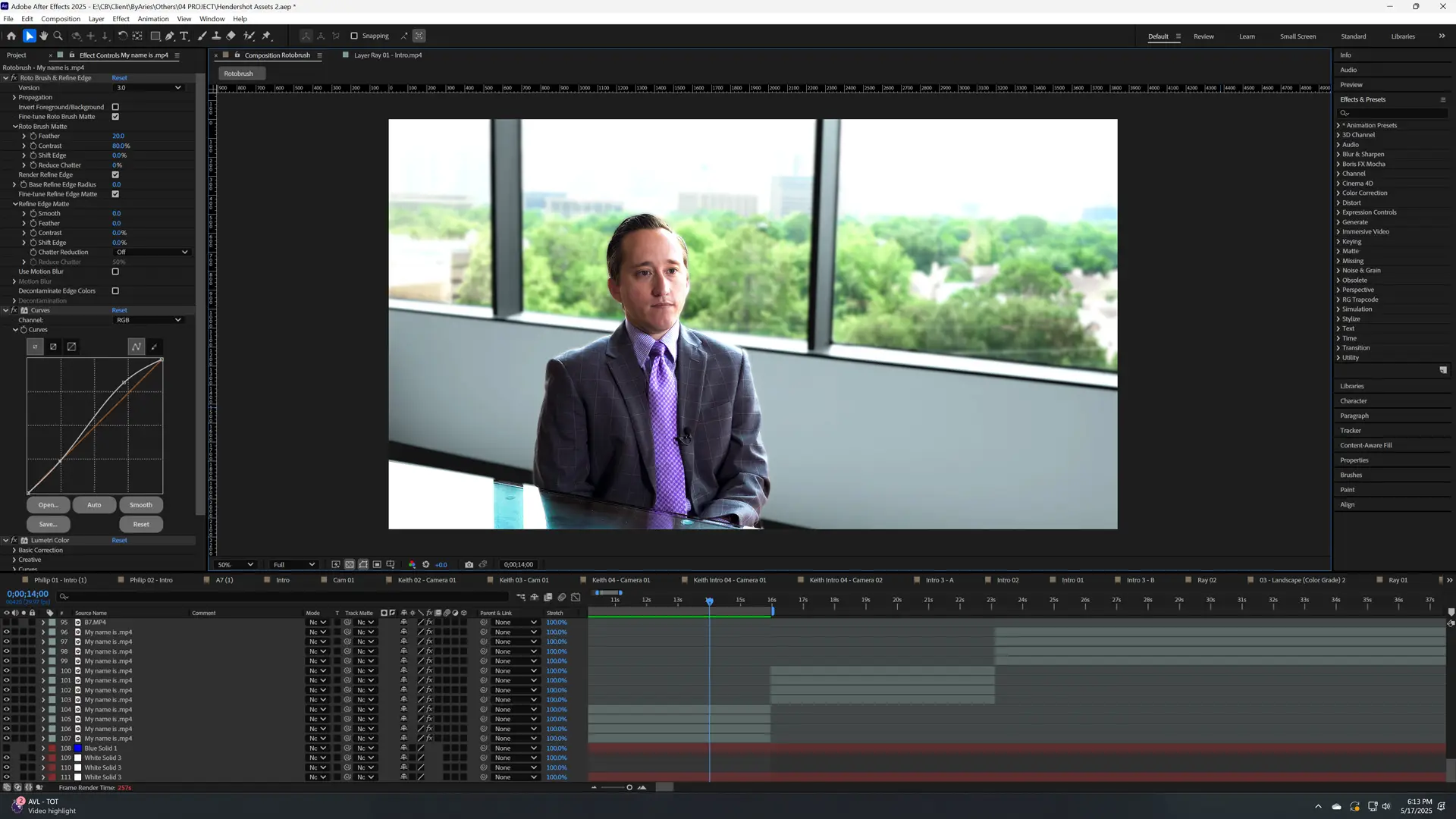
Task: Toggle Use Motion Blur checkbox
Action: coord(115,271)
